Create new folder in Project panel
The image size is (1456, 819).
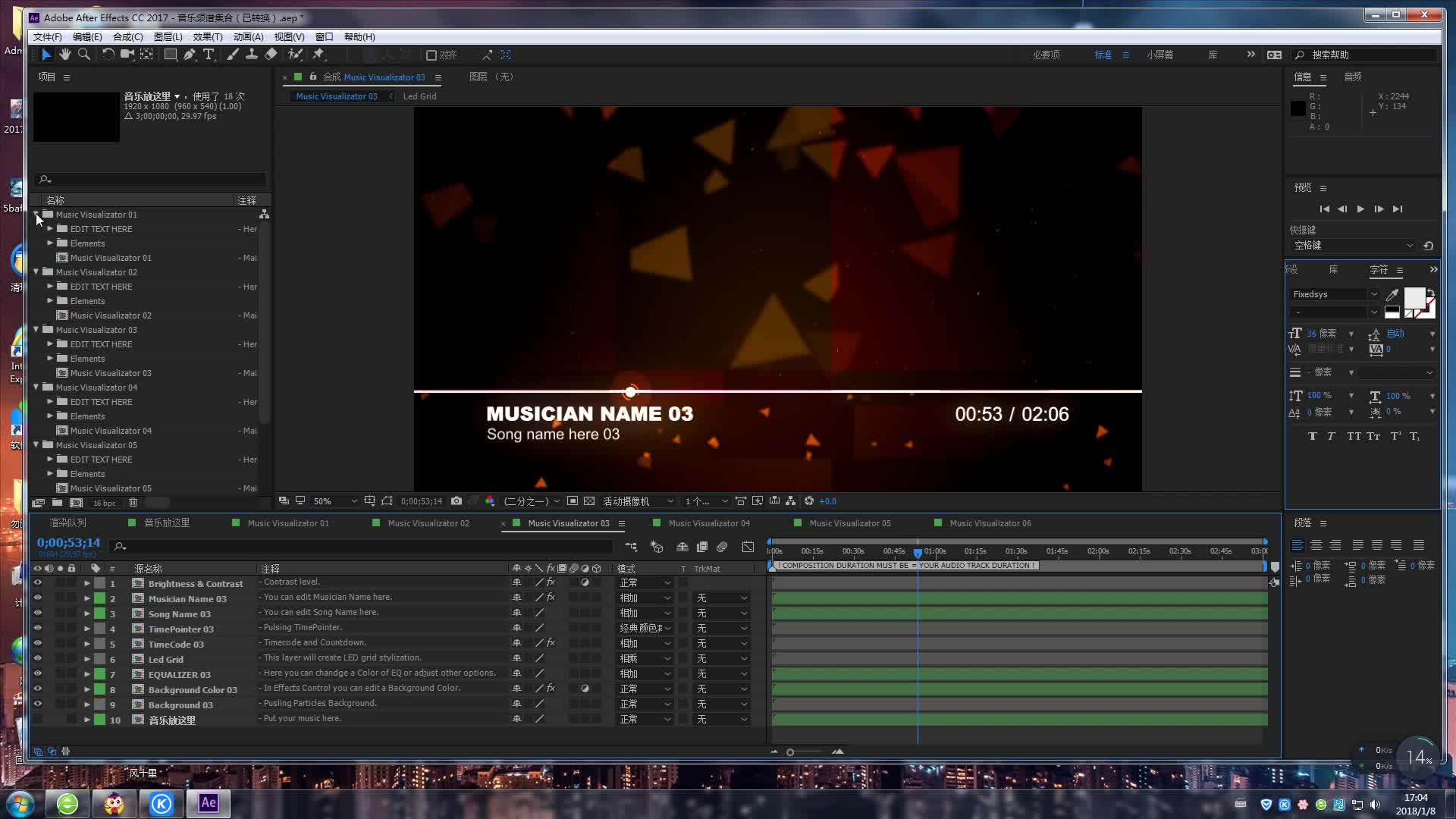point(57,503)
